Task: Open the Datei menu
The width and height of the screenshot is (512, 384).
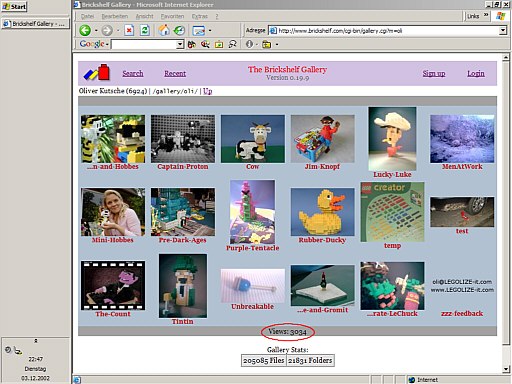Action: (x=87, y=16)
